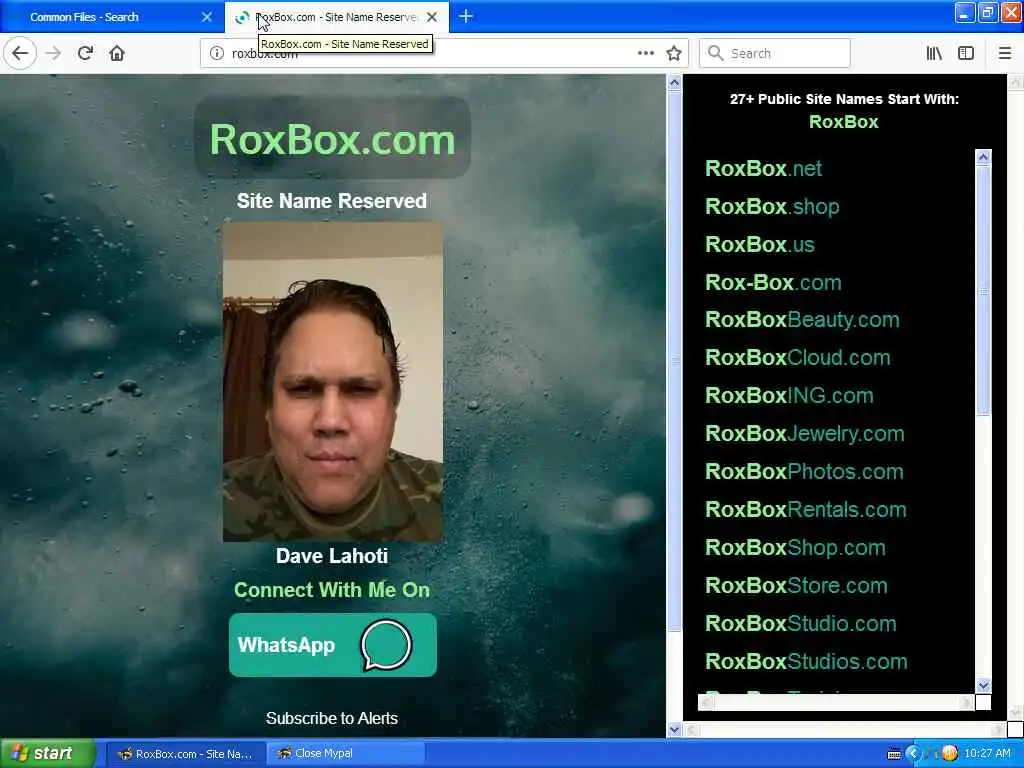
Task: Open the RoxBoxCloud.com link
Action: coord(797,357)
